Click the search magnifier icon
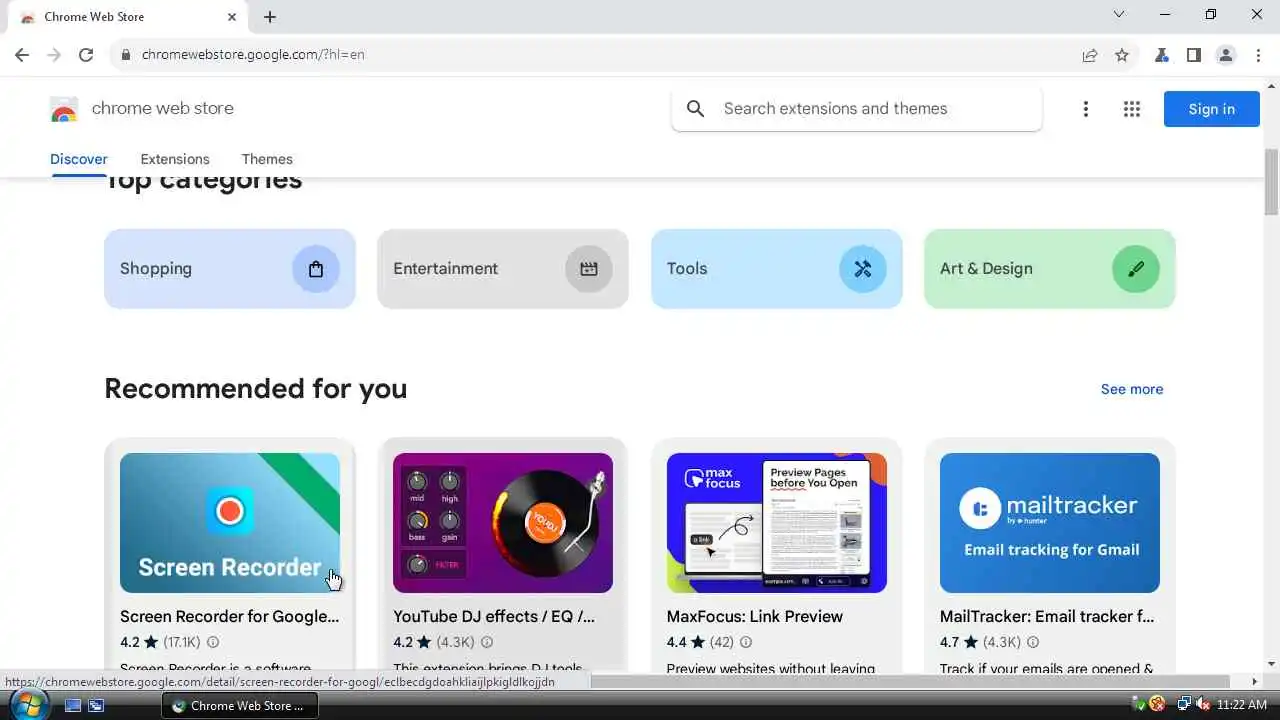Screen dimensions: 1280x720 (696, 109)
